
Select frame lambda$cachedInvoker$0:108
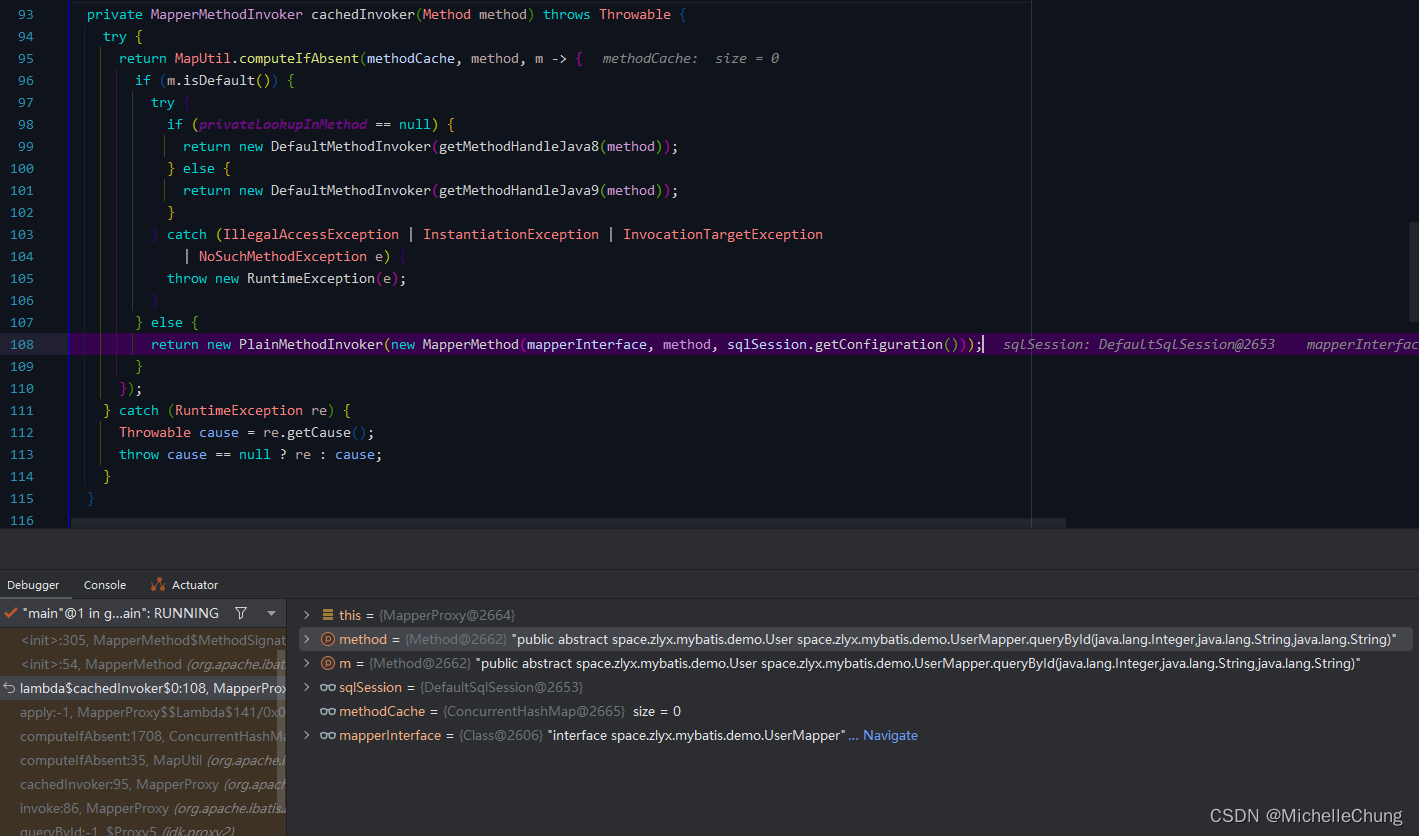coord(143,688)
